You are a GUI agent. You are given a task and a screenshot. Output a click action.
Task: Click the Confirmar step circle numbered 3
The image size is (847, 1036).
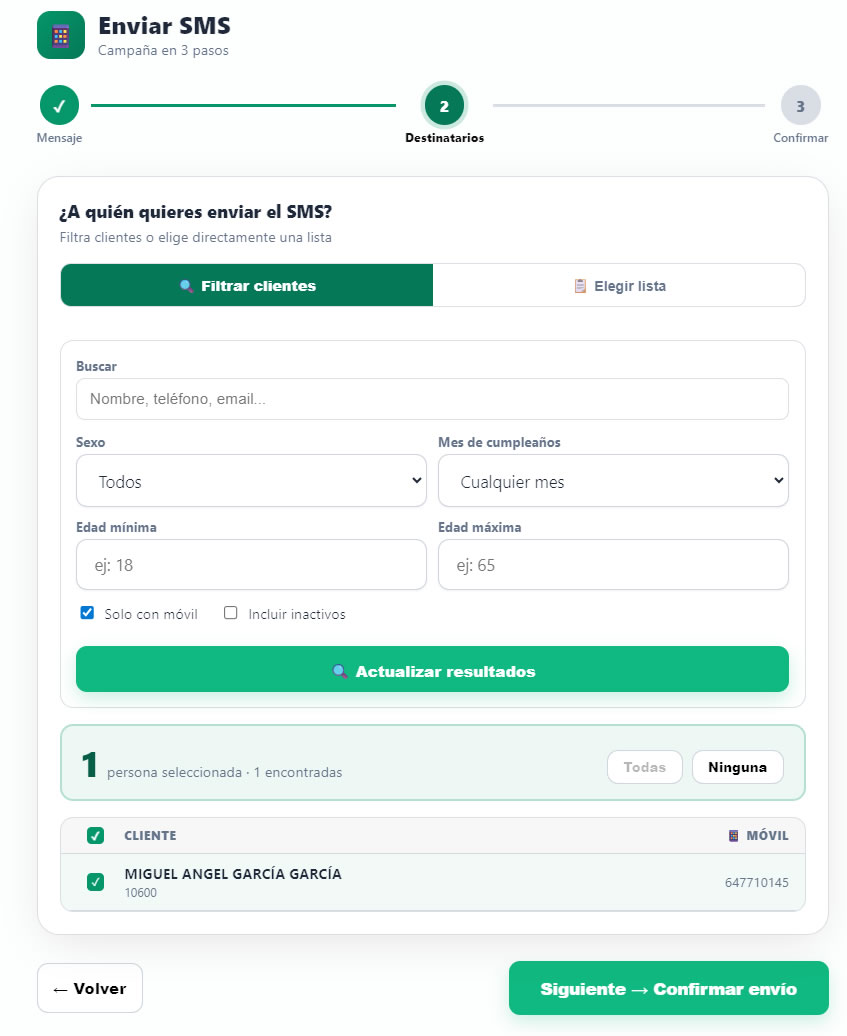[x=800, y=103]
